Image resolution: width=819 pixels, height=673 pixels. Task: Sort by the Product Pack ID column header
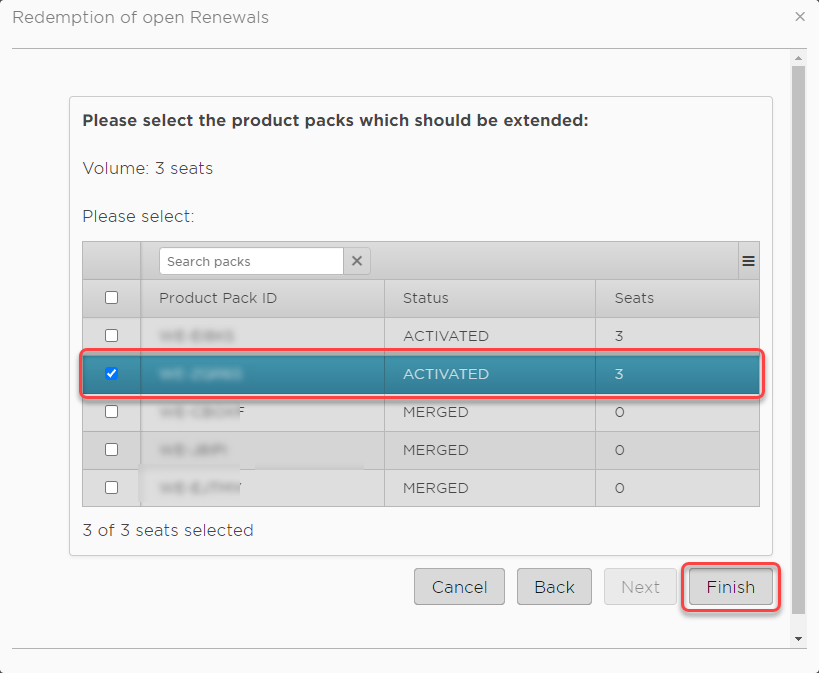[x=218, y=298]
